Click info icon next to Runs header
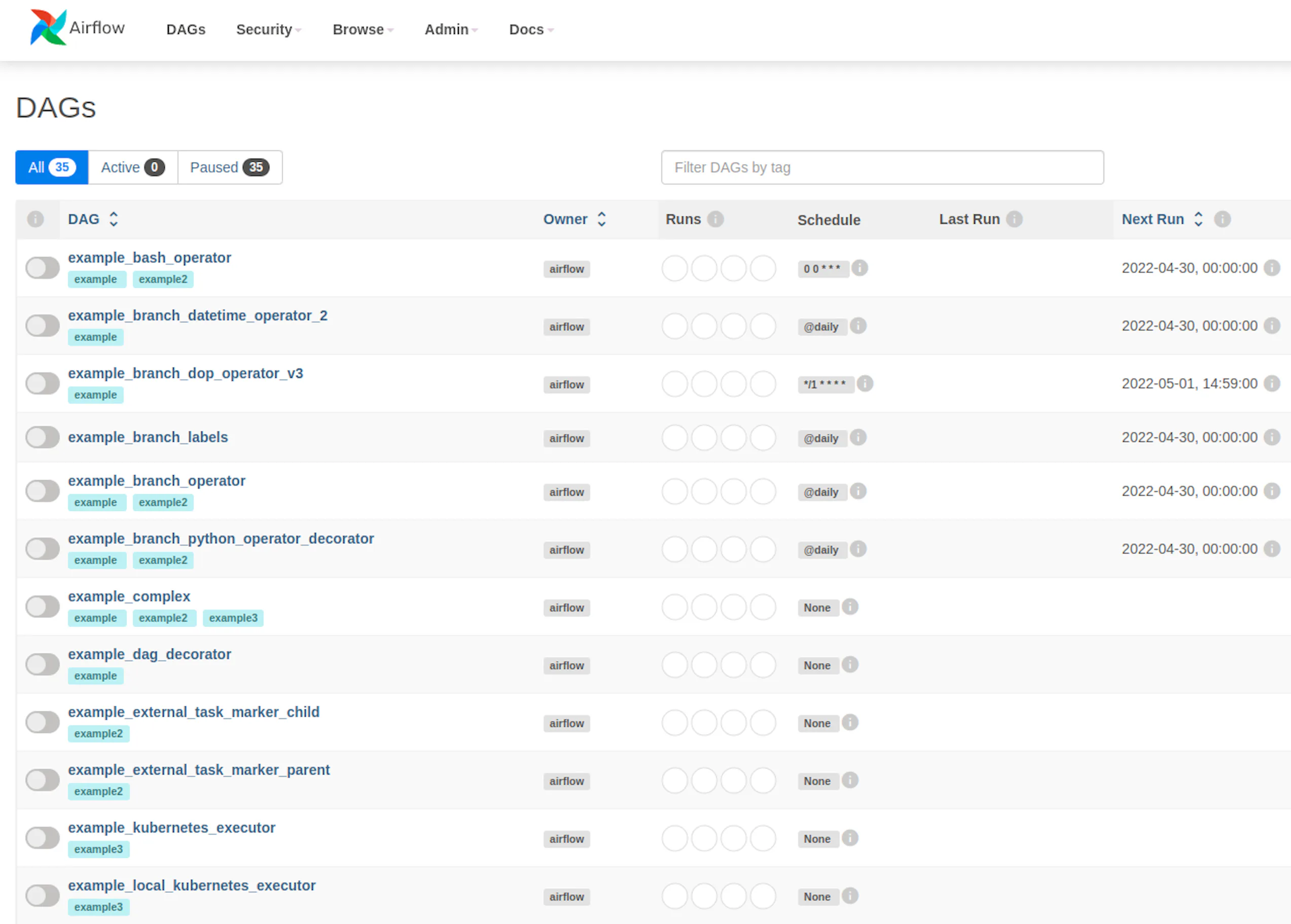This screenshot has width=1291, height=924. point(715,219)
